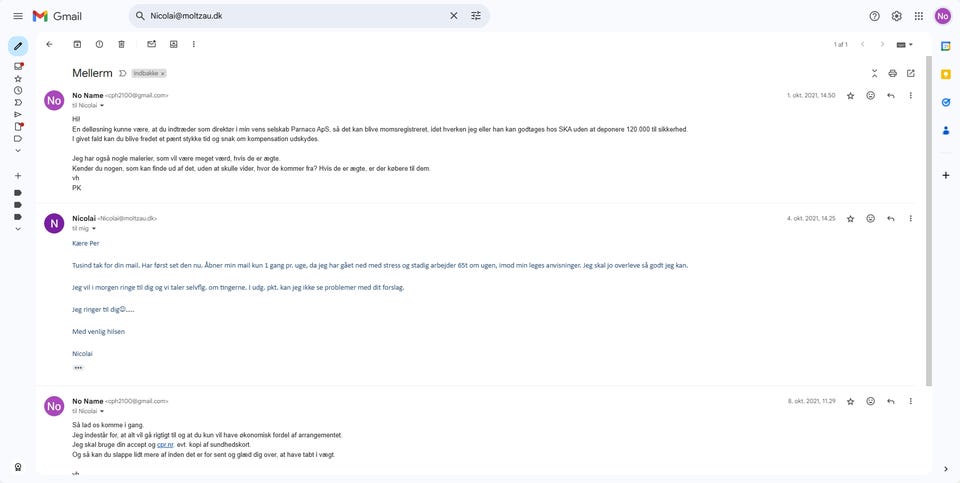The width and height of the screenshot is (960, 483).
Task: Click the conversation vertical scrollbar
Action: coord(929,220)
